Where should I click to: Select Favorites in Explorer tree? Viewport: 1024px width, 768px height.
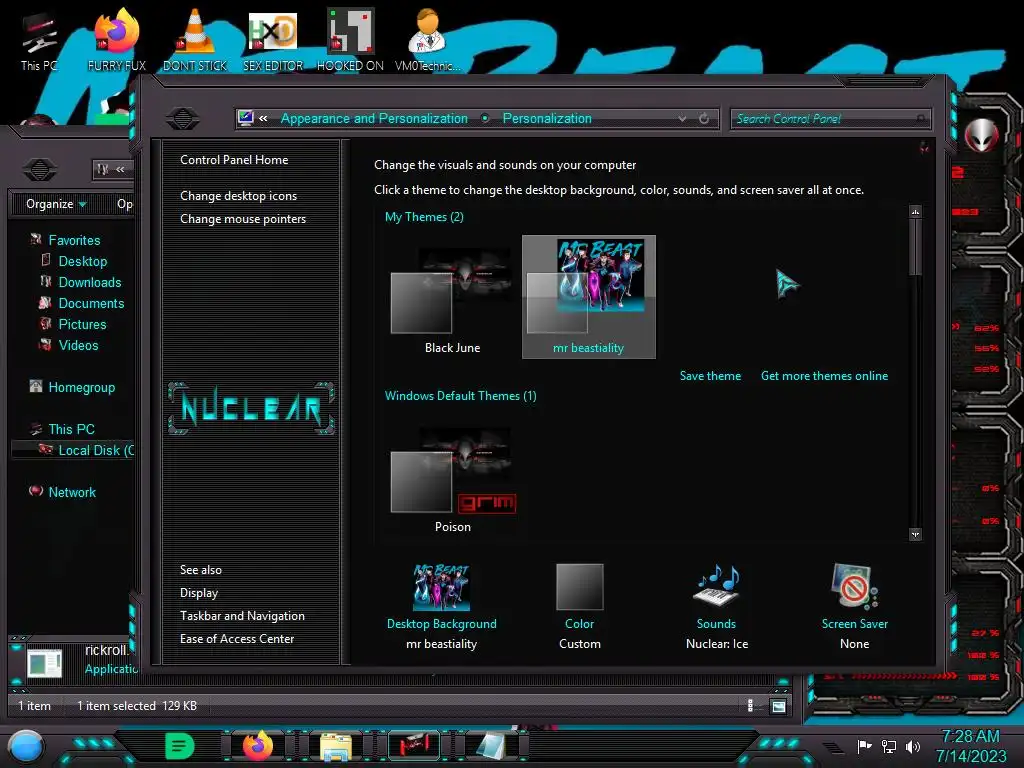(74, 240)
